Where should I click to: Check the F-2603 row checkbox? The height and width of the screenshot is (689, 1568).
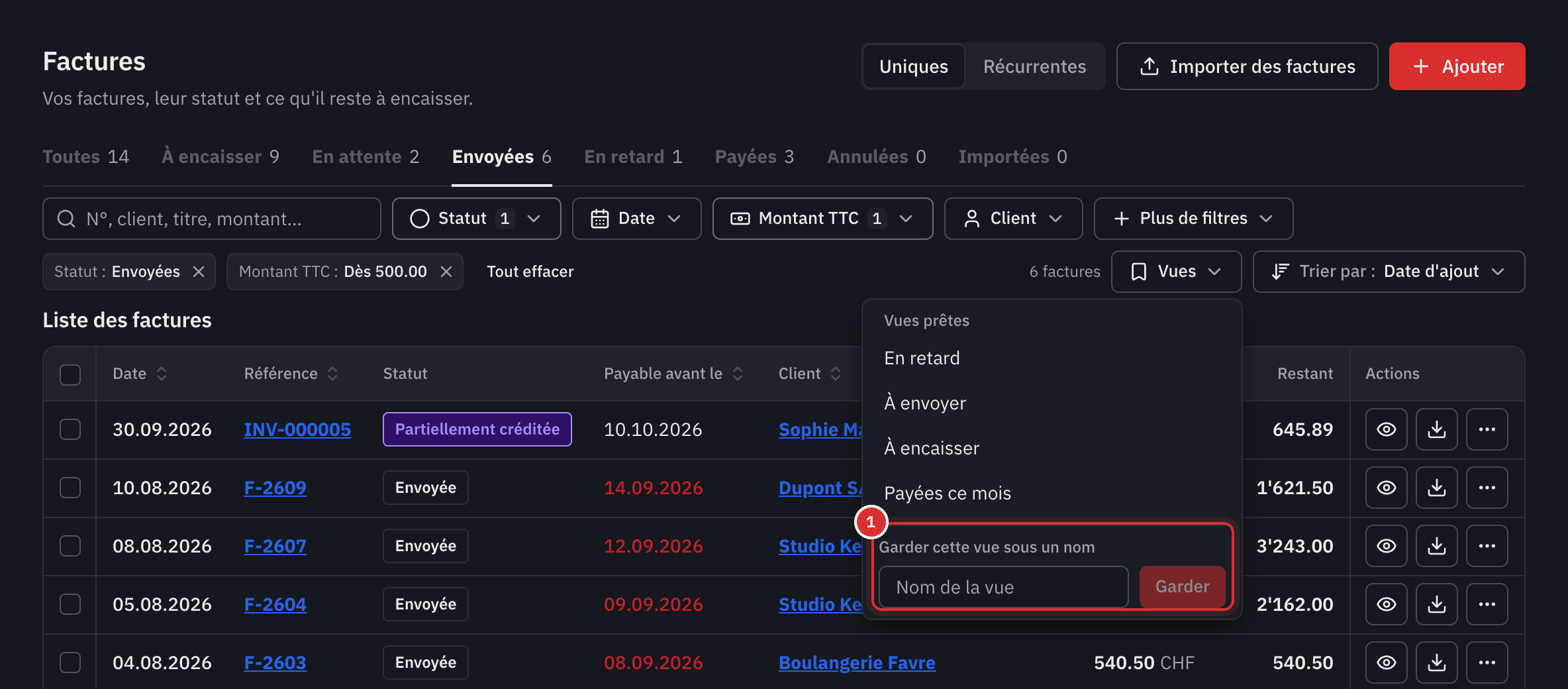[70, 662]
